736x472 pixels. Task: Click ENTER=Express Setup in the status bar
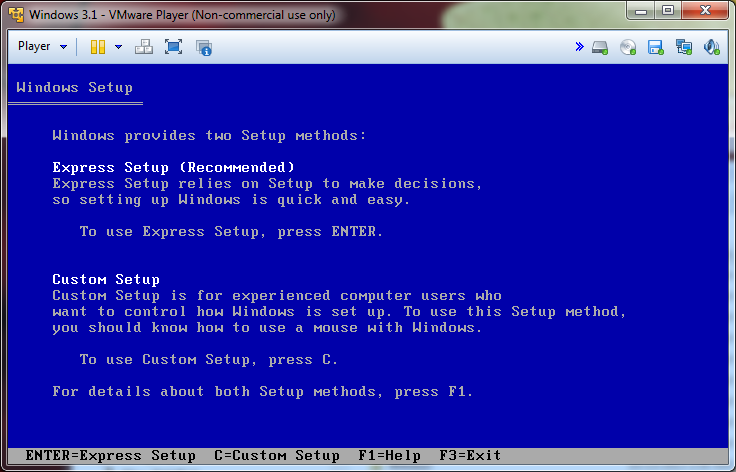pyautogui.click(x=110, y=455)
